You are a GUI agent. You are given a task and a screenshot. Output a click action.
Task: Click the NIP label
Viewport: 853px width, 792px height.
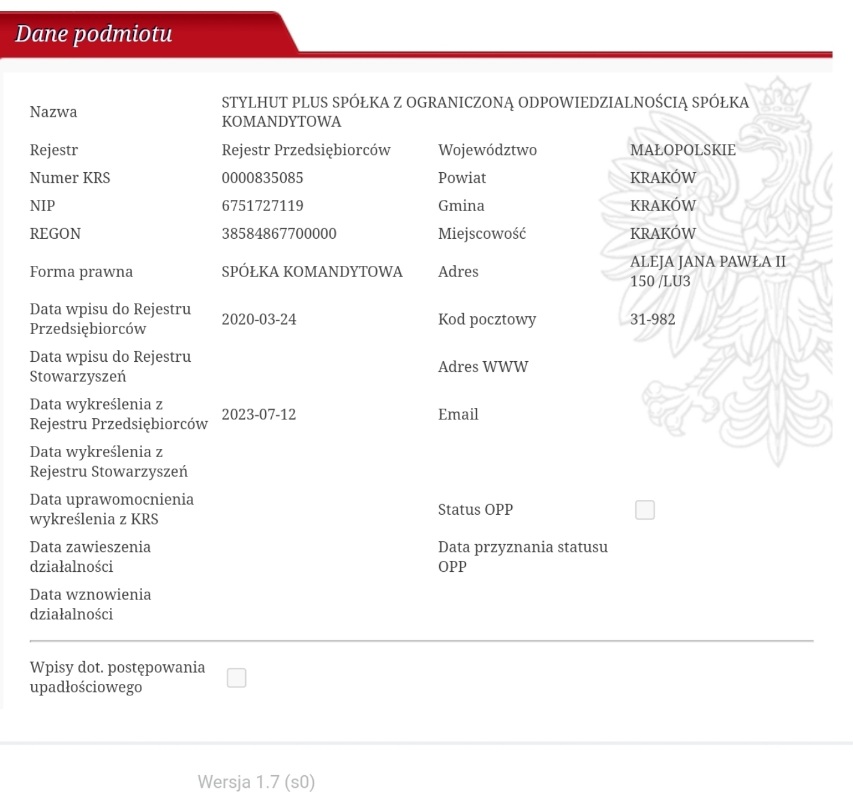pos(42,206)
